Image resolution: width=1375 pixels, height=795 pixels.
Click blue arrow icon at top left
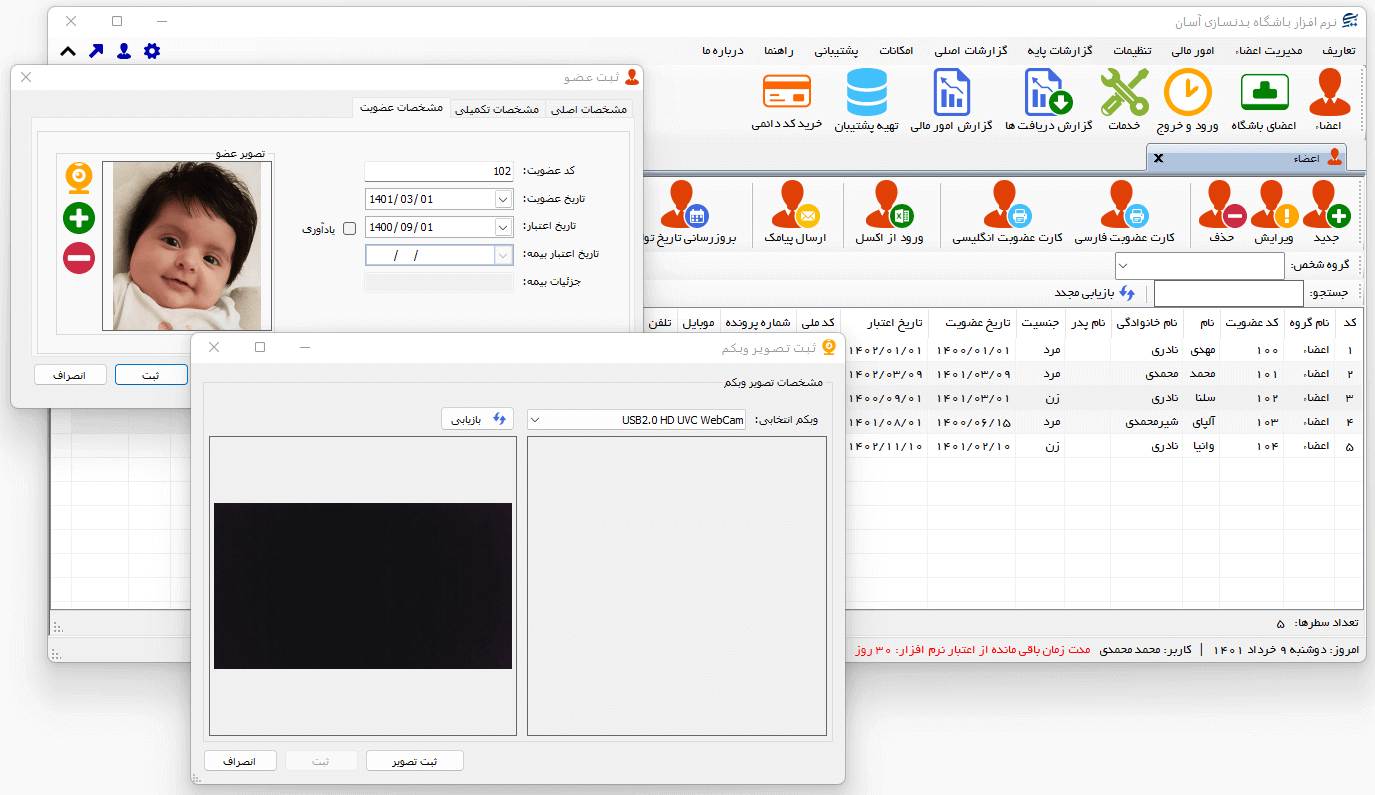(96, 51)
